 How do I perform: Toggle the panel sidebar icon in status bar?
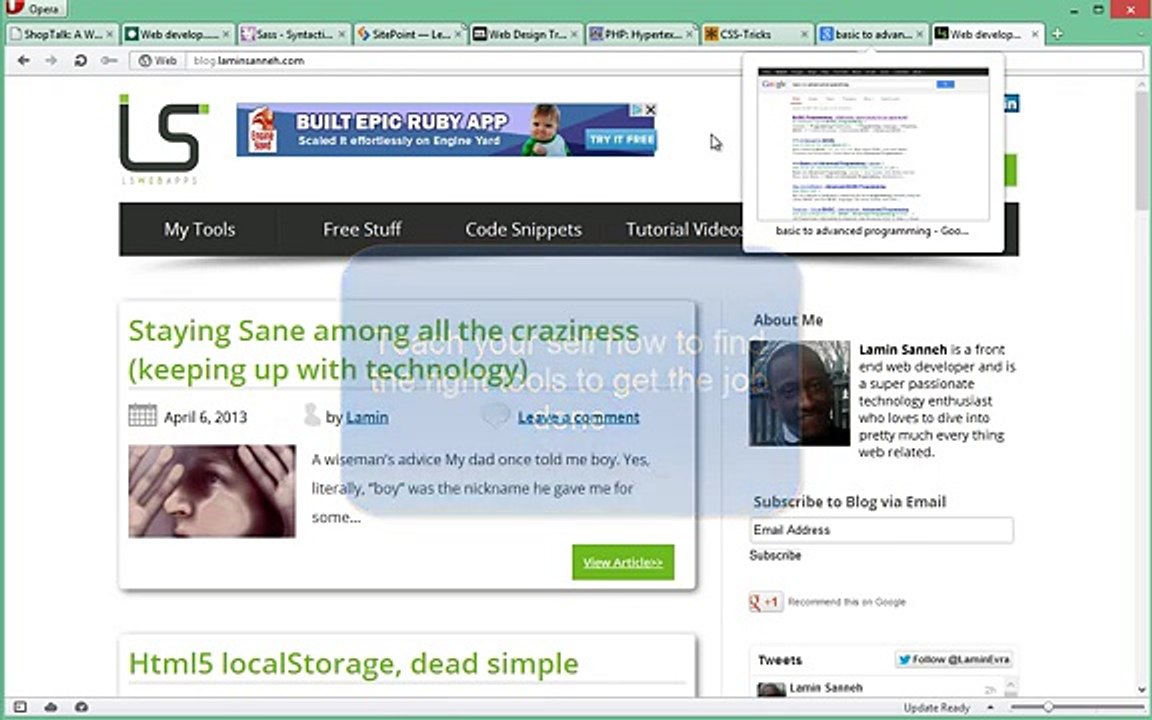pos(20,707)
